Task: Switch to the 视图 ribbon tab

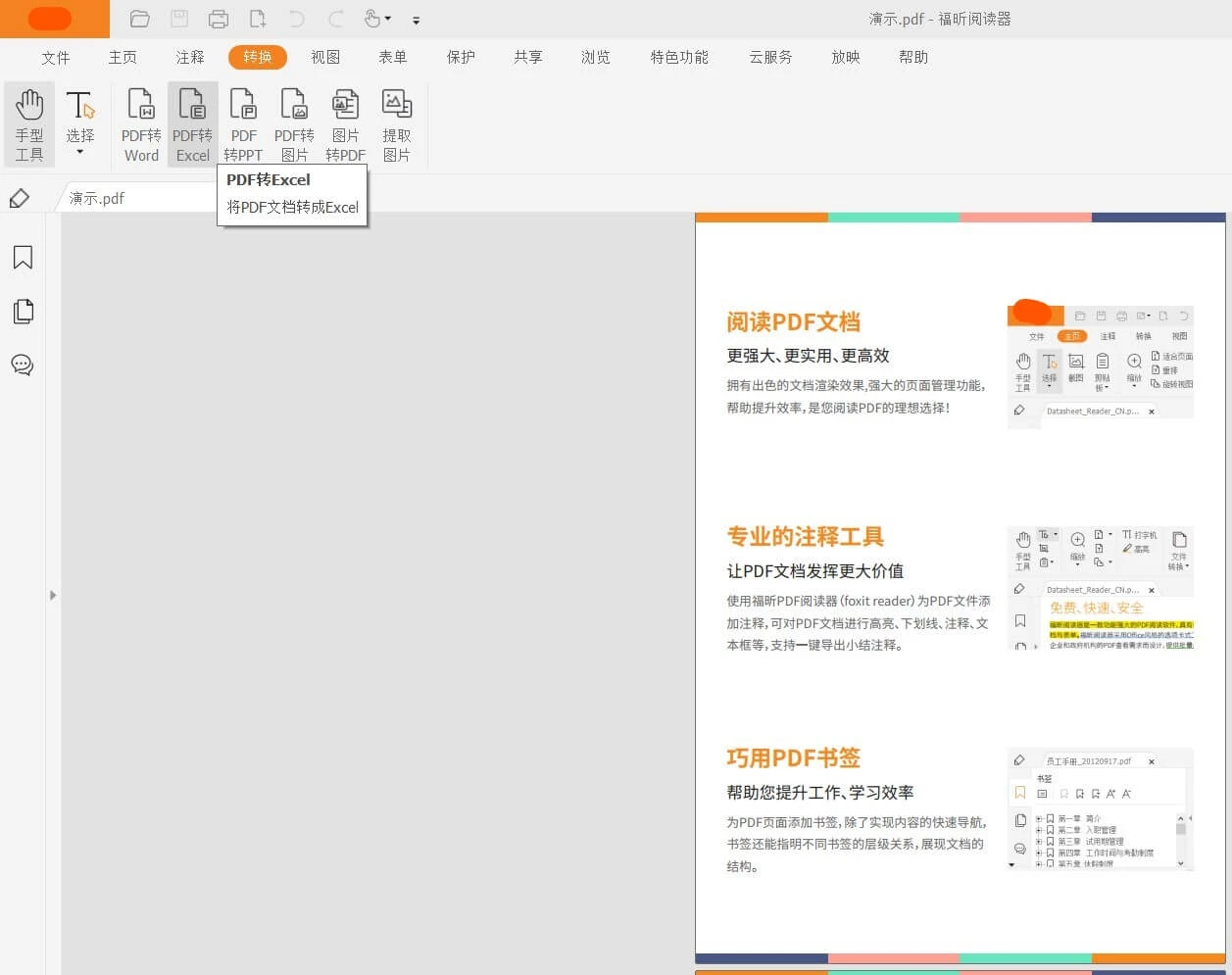Action: click(325, 57)
